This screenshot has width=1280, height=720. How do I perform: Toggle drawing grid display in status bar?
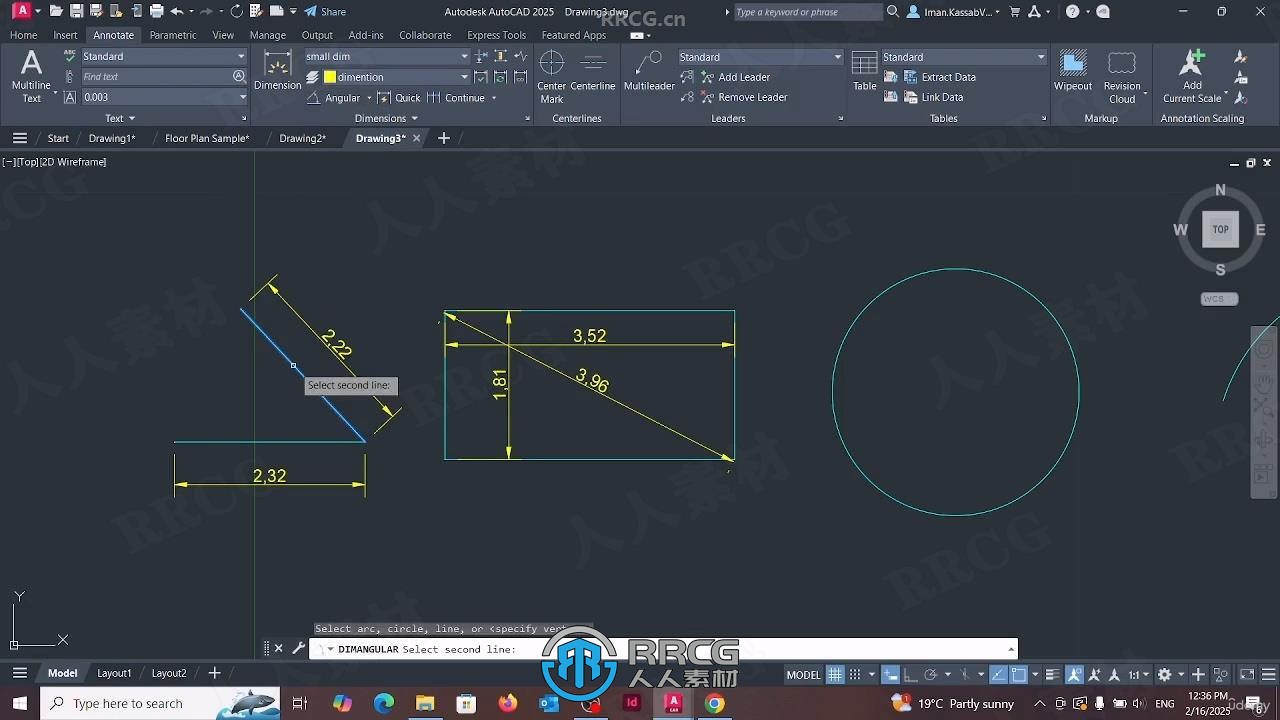835,674
